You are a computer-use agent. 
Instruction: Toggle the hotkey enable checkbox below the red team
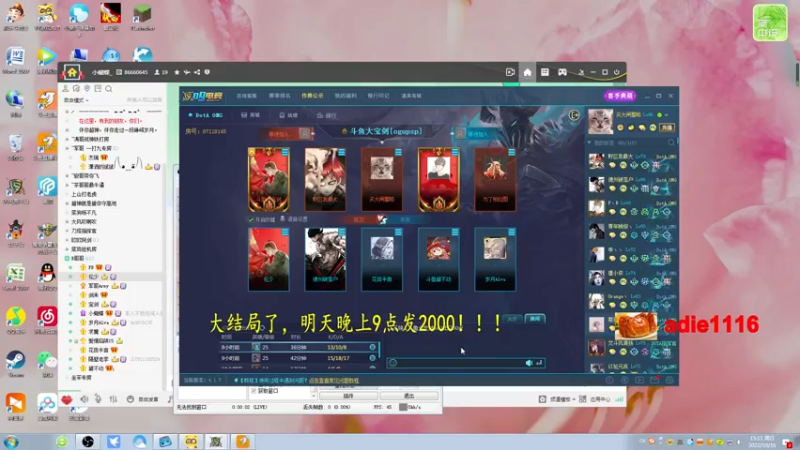point(251,219)
